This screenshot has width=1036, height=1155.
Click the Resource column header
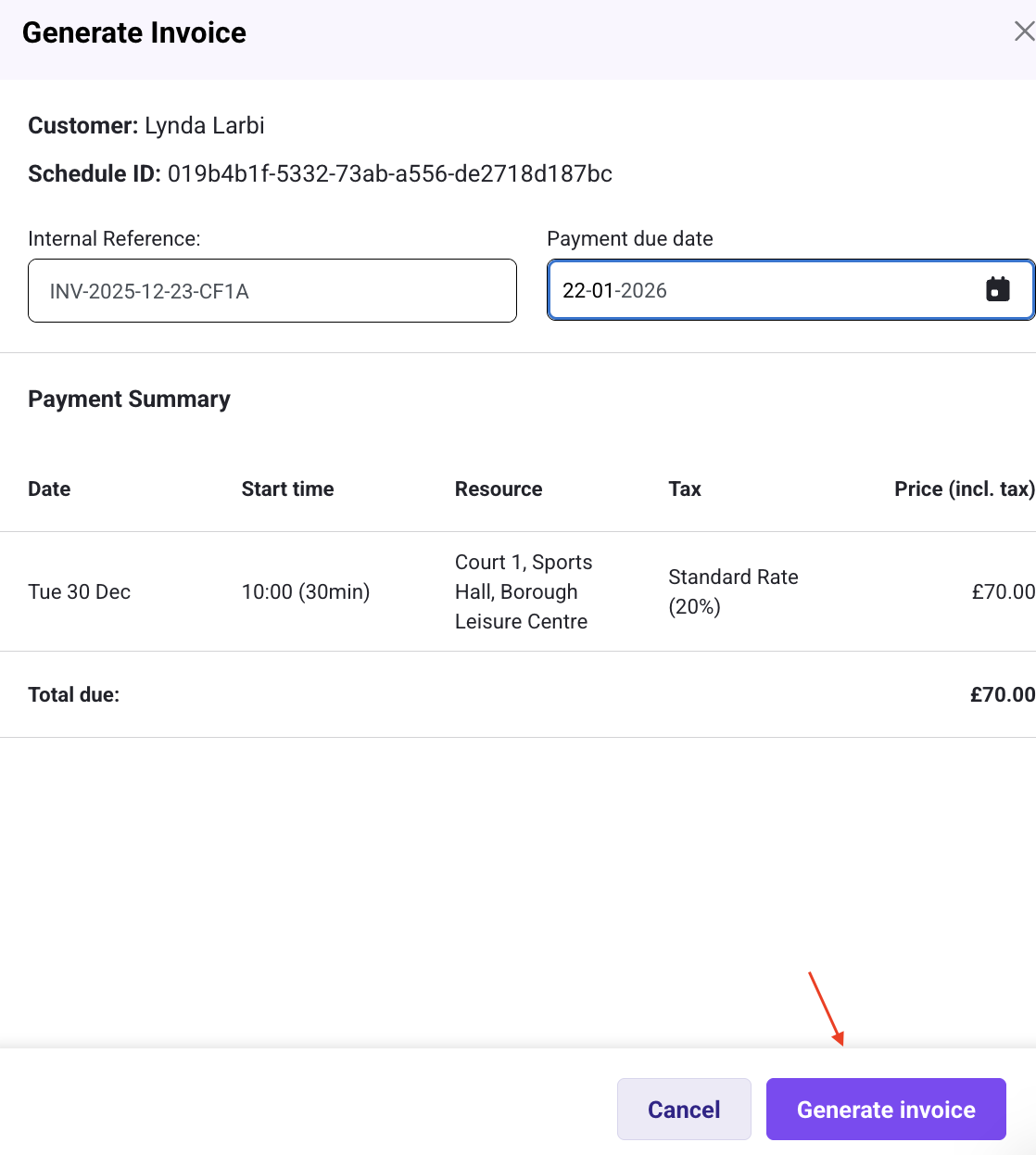coord(499,489)
